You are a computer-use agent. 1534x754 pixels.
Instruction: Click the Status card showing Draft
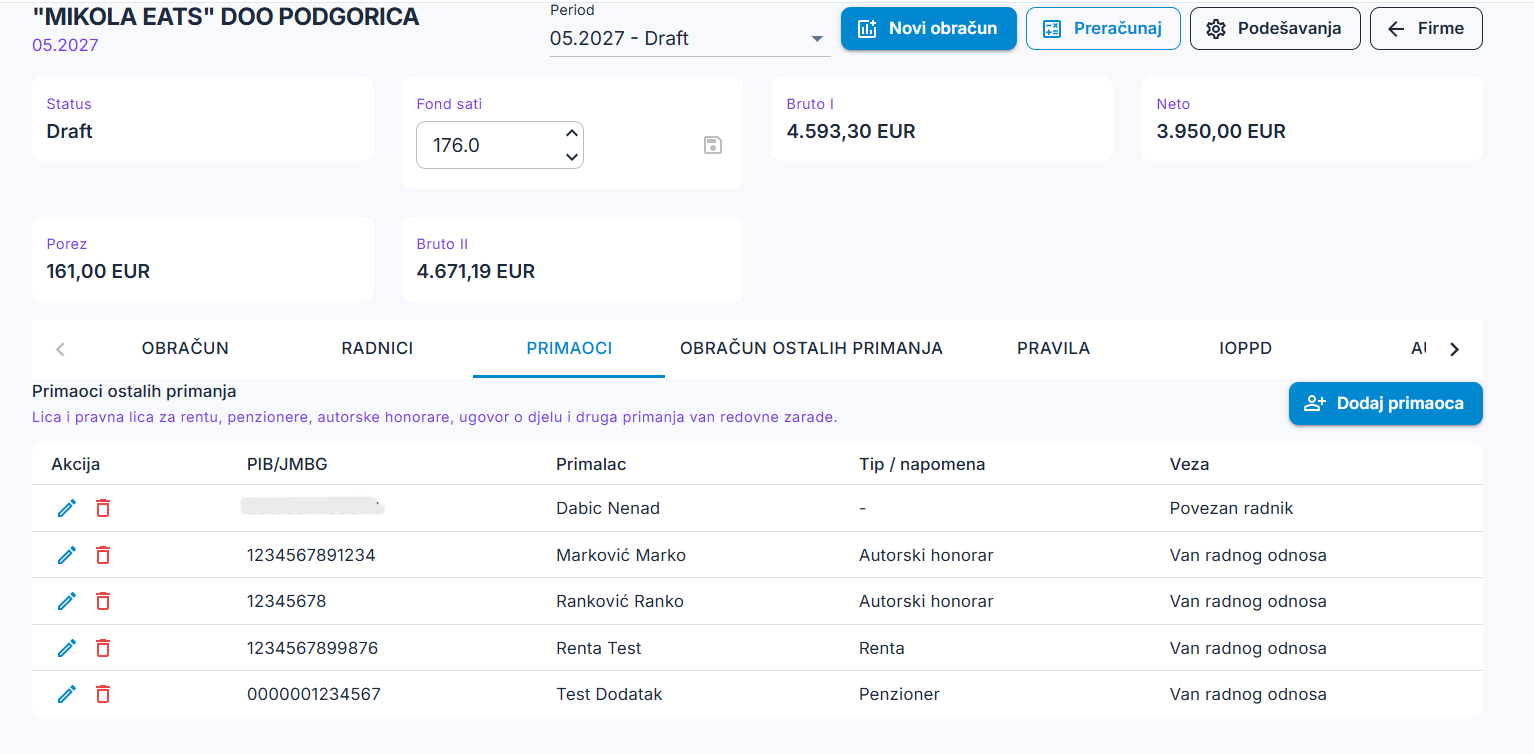(202, 119)
